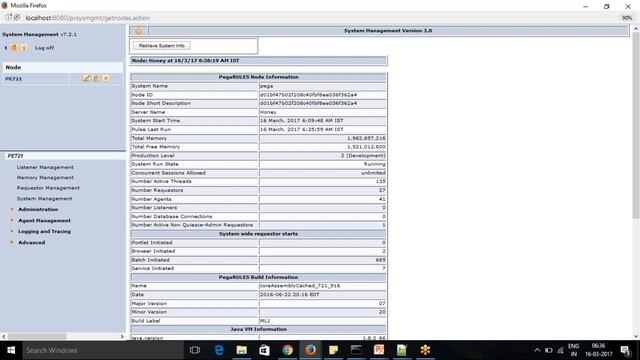Click the Total Free Memory value

pyautogui.click(x=366, y=147)
